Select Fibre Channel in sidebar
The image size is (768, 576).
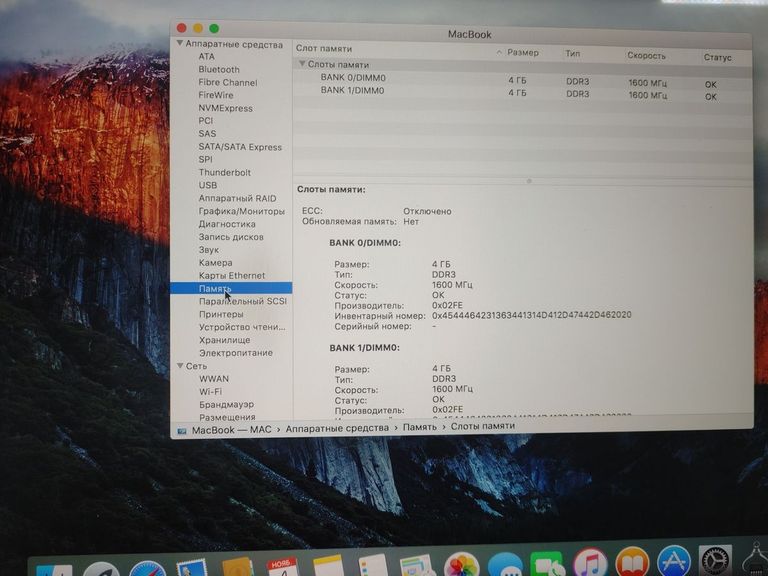pos(228,82)
